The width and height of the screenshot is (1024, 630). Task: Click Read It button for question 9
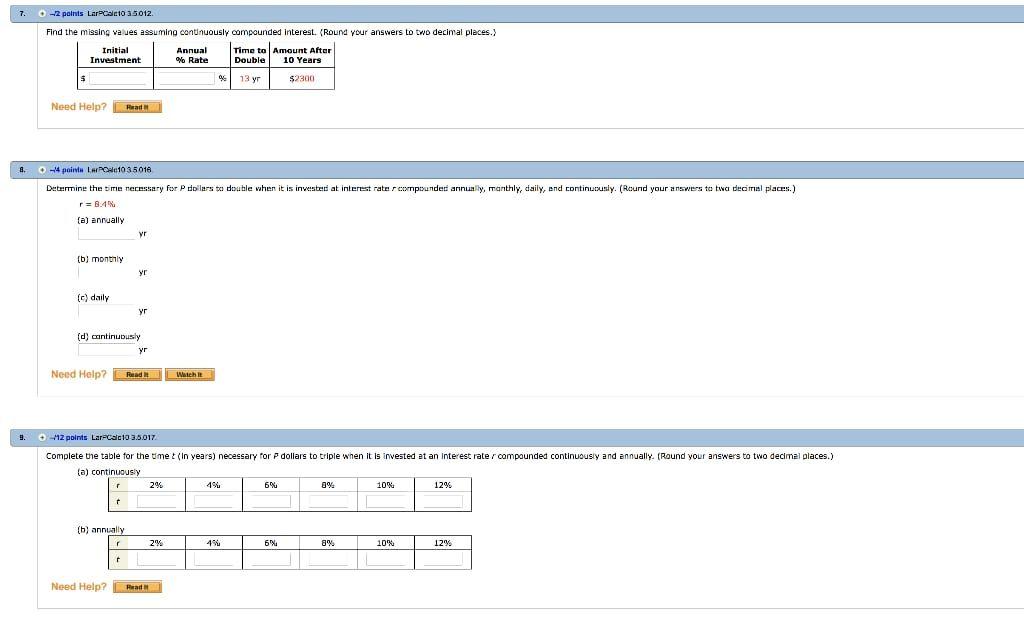tap(137, 587)
